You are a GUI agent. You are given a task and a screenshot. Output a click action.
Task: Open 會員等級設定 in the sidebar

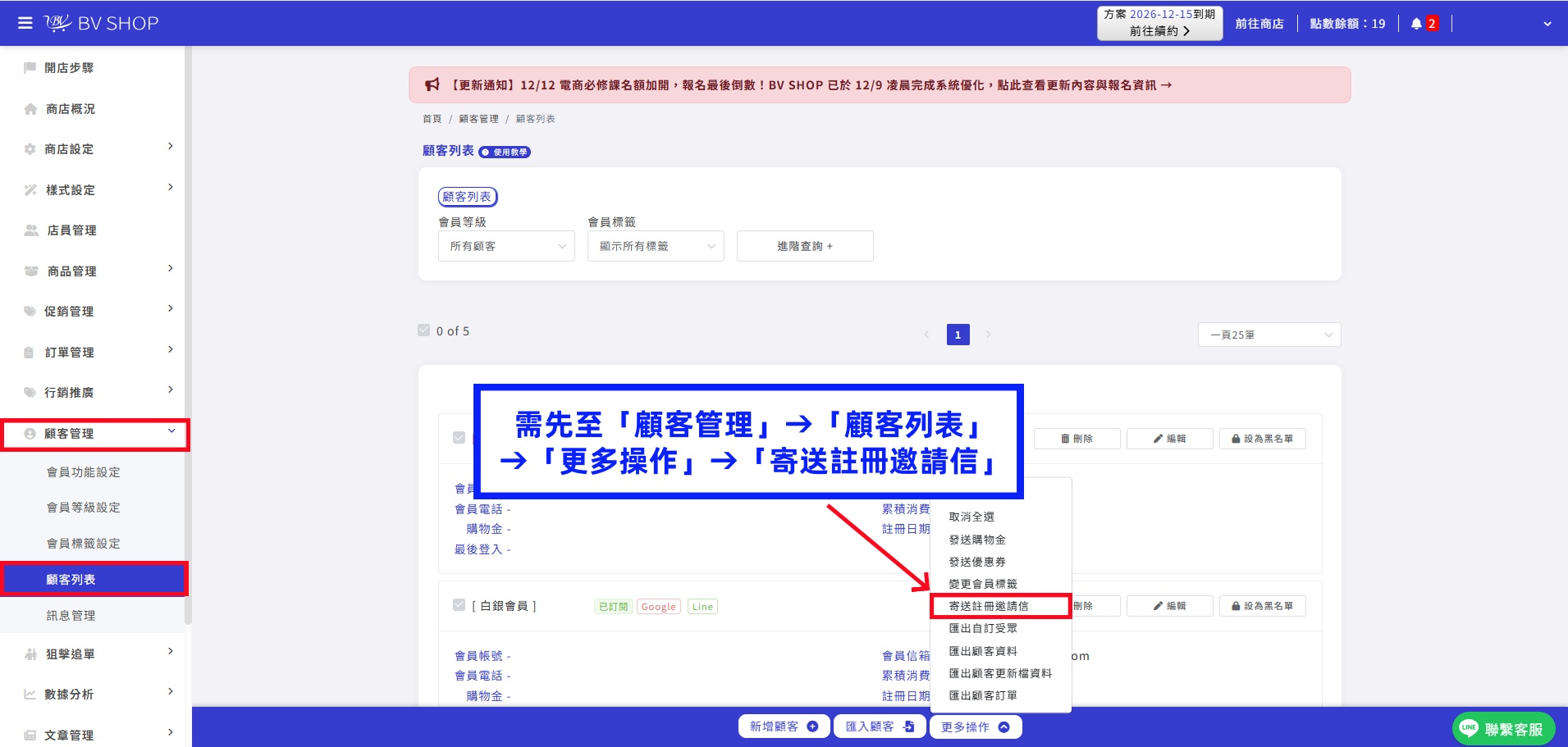tap(84, 508)
